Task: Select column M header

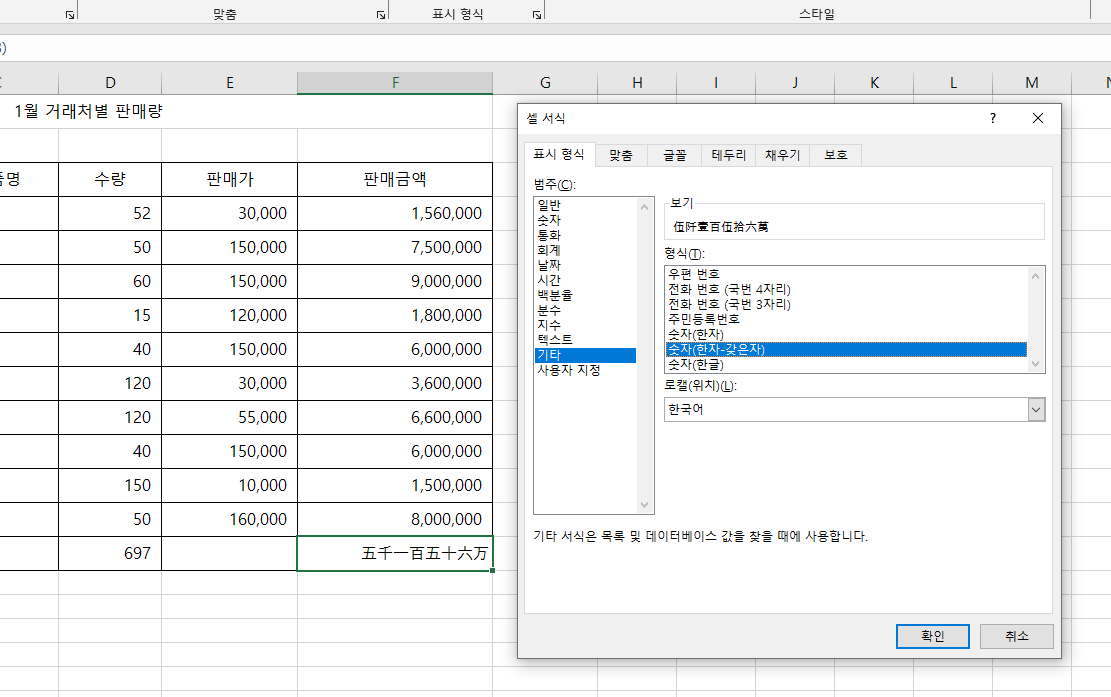Action: (x=1032, y=83)
